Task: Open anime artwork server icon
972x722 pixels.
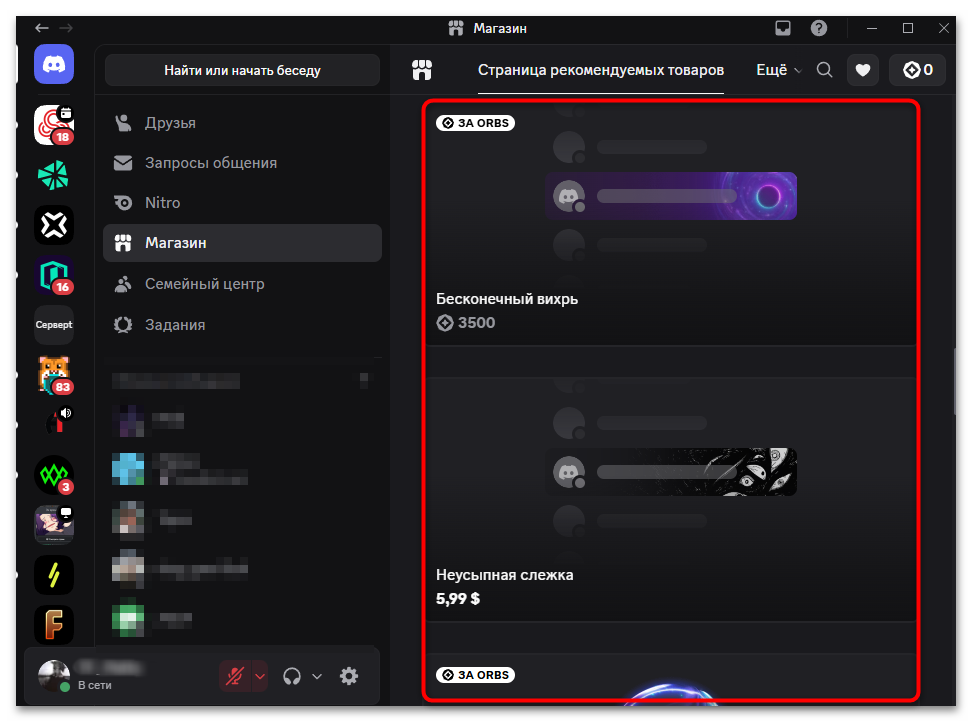Action: 54,525
